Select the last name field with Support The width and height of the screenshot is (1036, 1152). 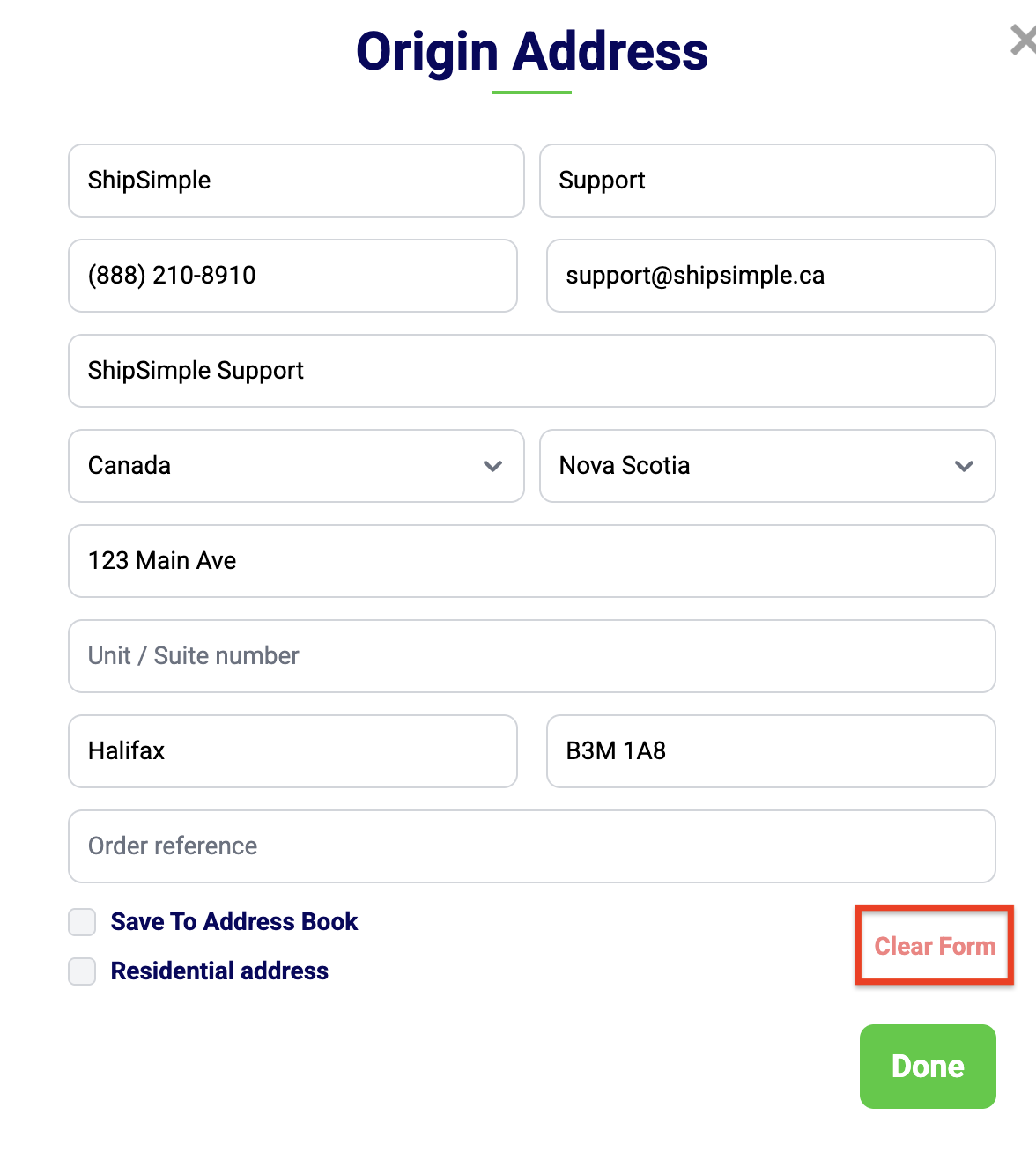coord(767,181)
